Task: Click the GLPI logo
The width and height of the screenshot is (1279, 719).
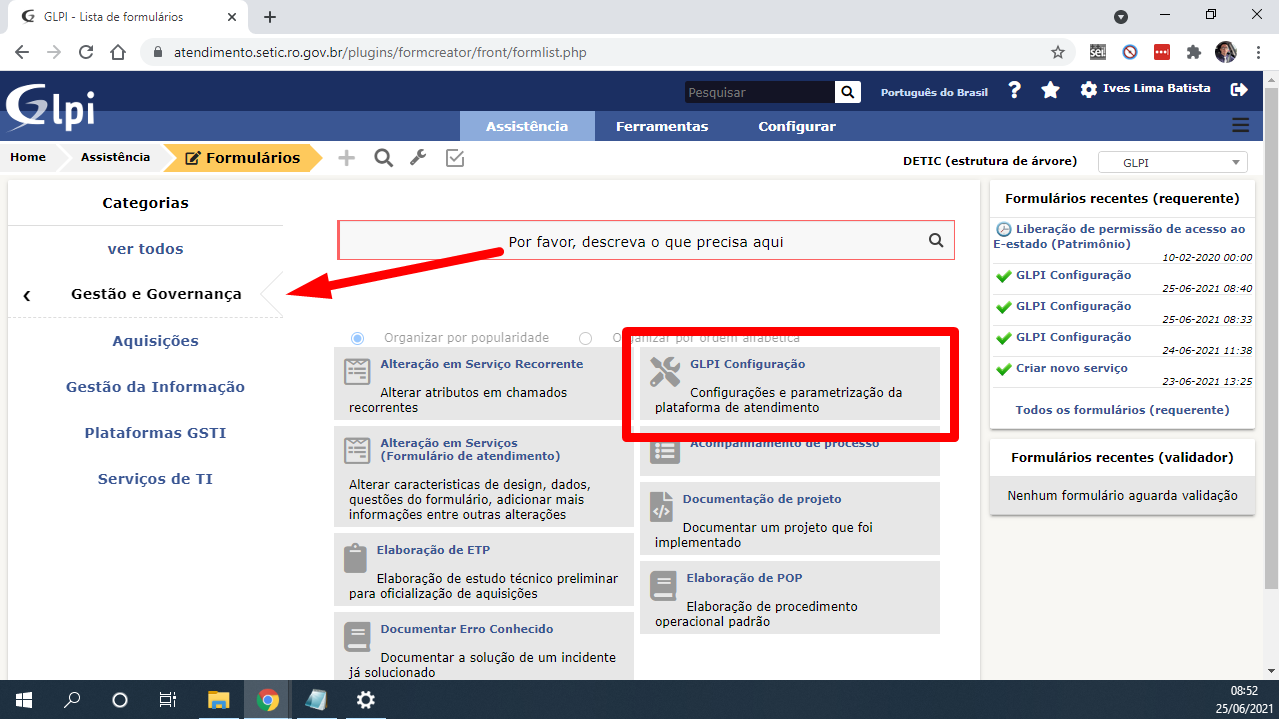Action: 50,107
